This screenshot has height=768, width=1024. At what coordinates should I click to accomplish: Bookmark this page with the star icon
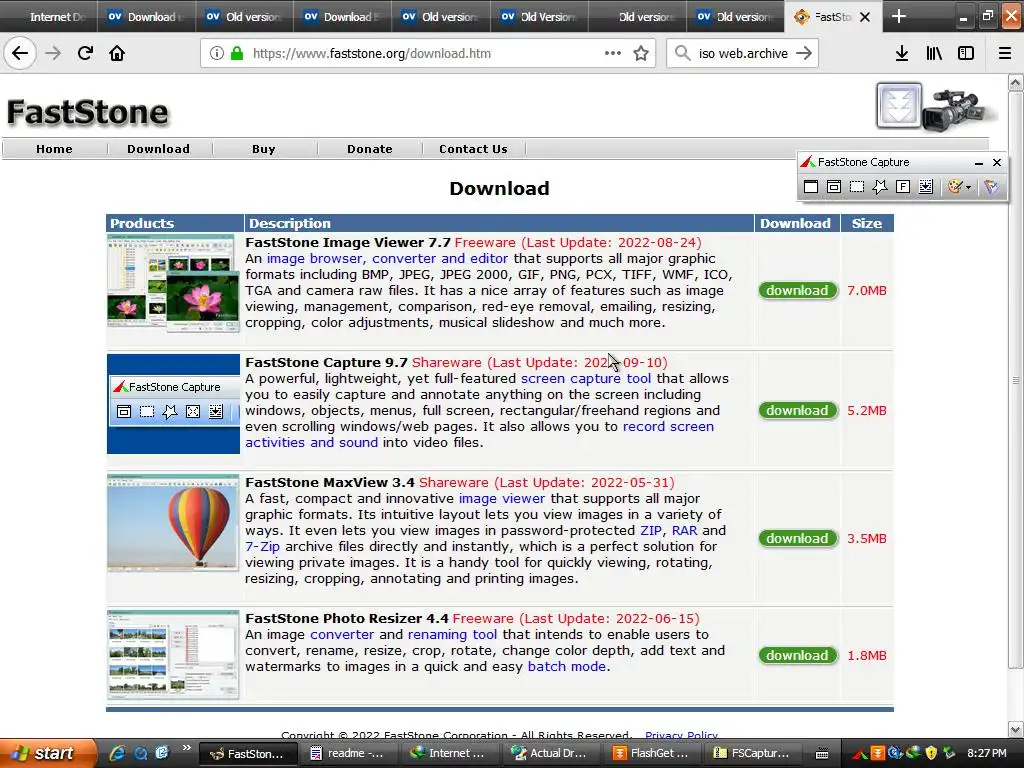(x=641, y=54)
